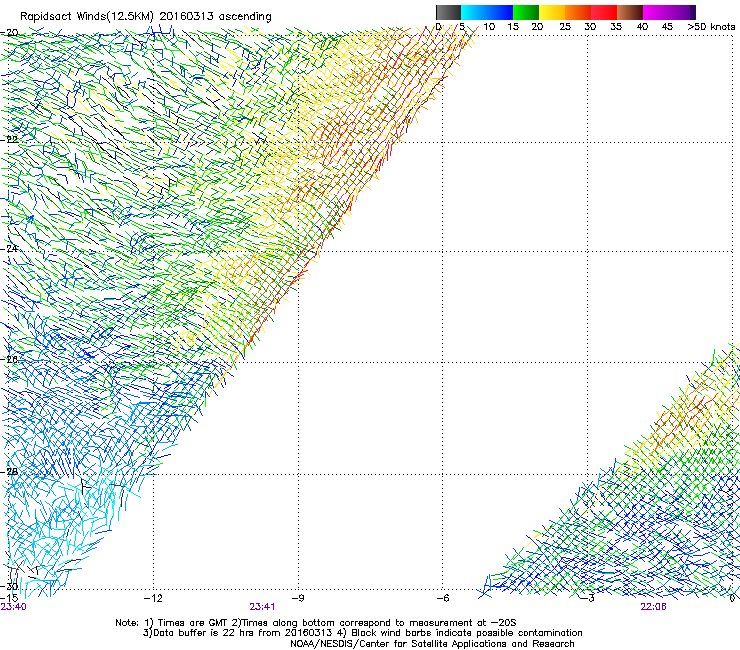Click the red 30-35 knots legend segment
The width and height of the screenshot is (740, 650).
[x=604, y=12]
